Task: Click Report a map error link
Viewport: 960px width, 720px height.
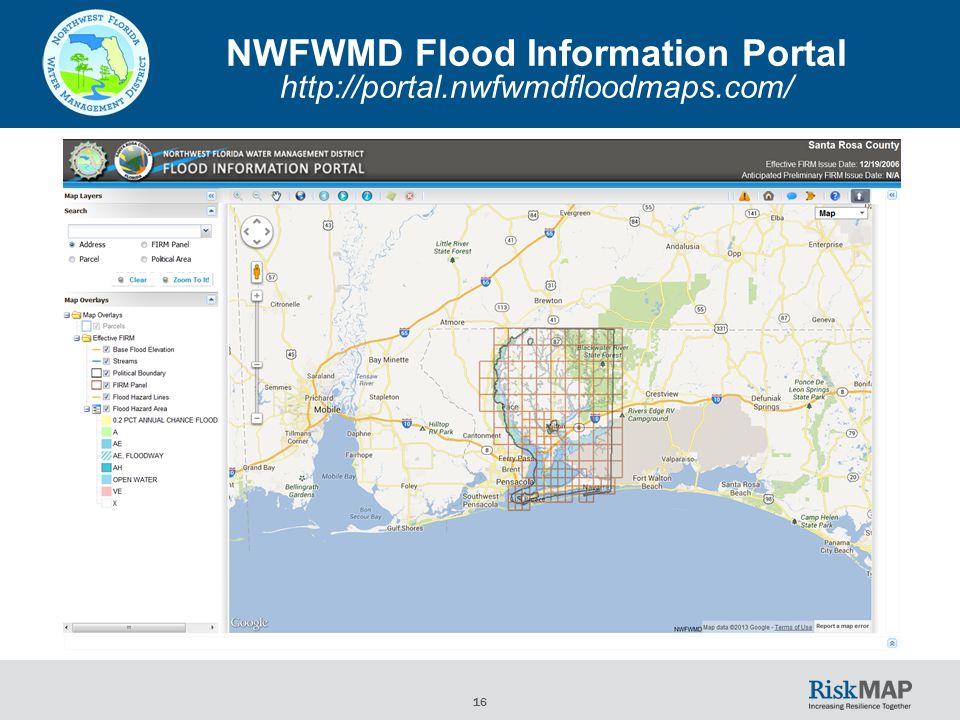Action: click(842, 626)
